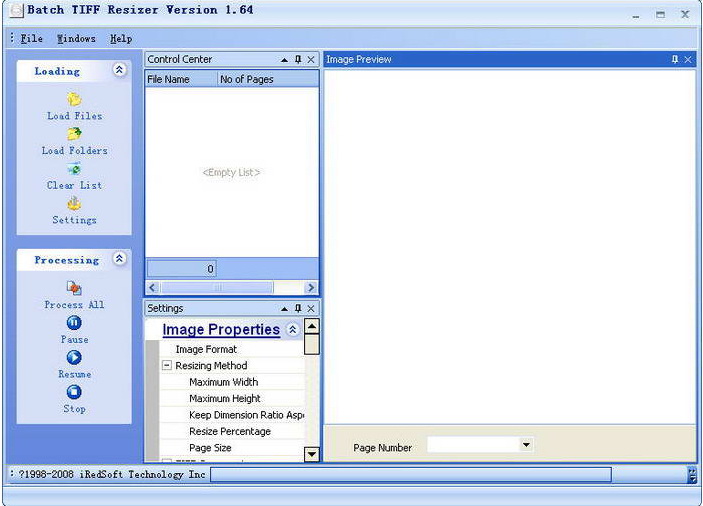Minimize the Batch TIFF Resizer window
The width and height of the screenshot is (703, 506).
(x=636, y=15)
